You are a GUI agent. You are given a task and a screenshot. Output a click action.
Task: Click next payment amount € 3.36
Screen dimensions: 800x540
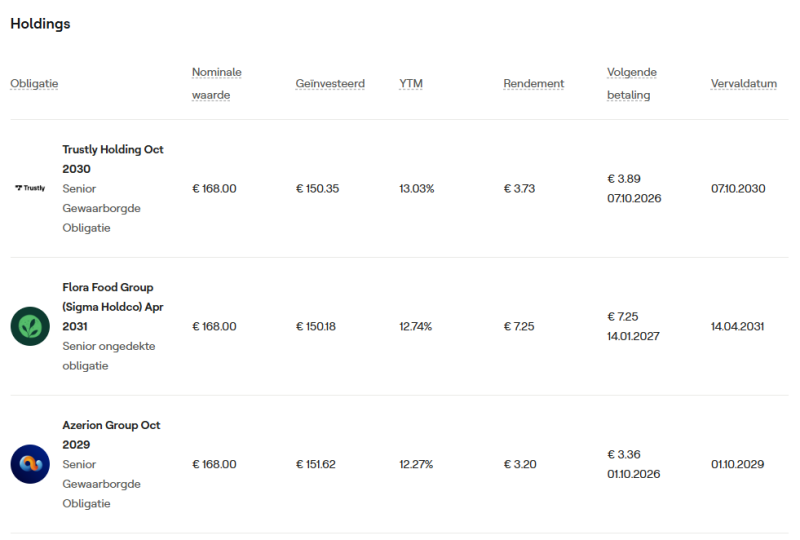point(624,454)
